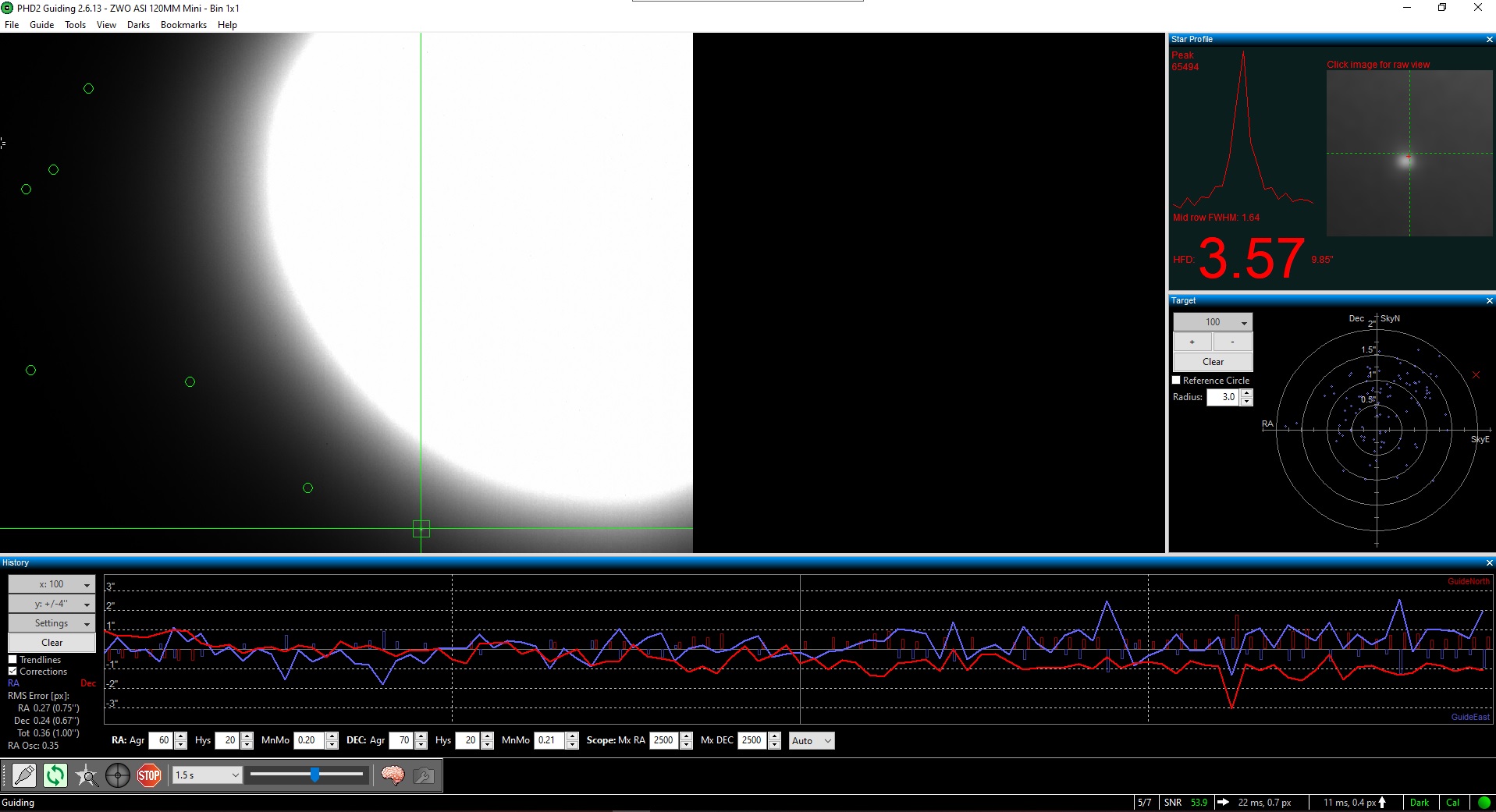This screenshot has height=812, width=1496.
Task: Close the Target panel
Action: pyautogui.click(x=1489, y=300)
